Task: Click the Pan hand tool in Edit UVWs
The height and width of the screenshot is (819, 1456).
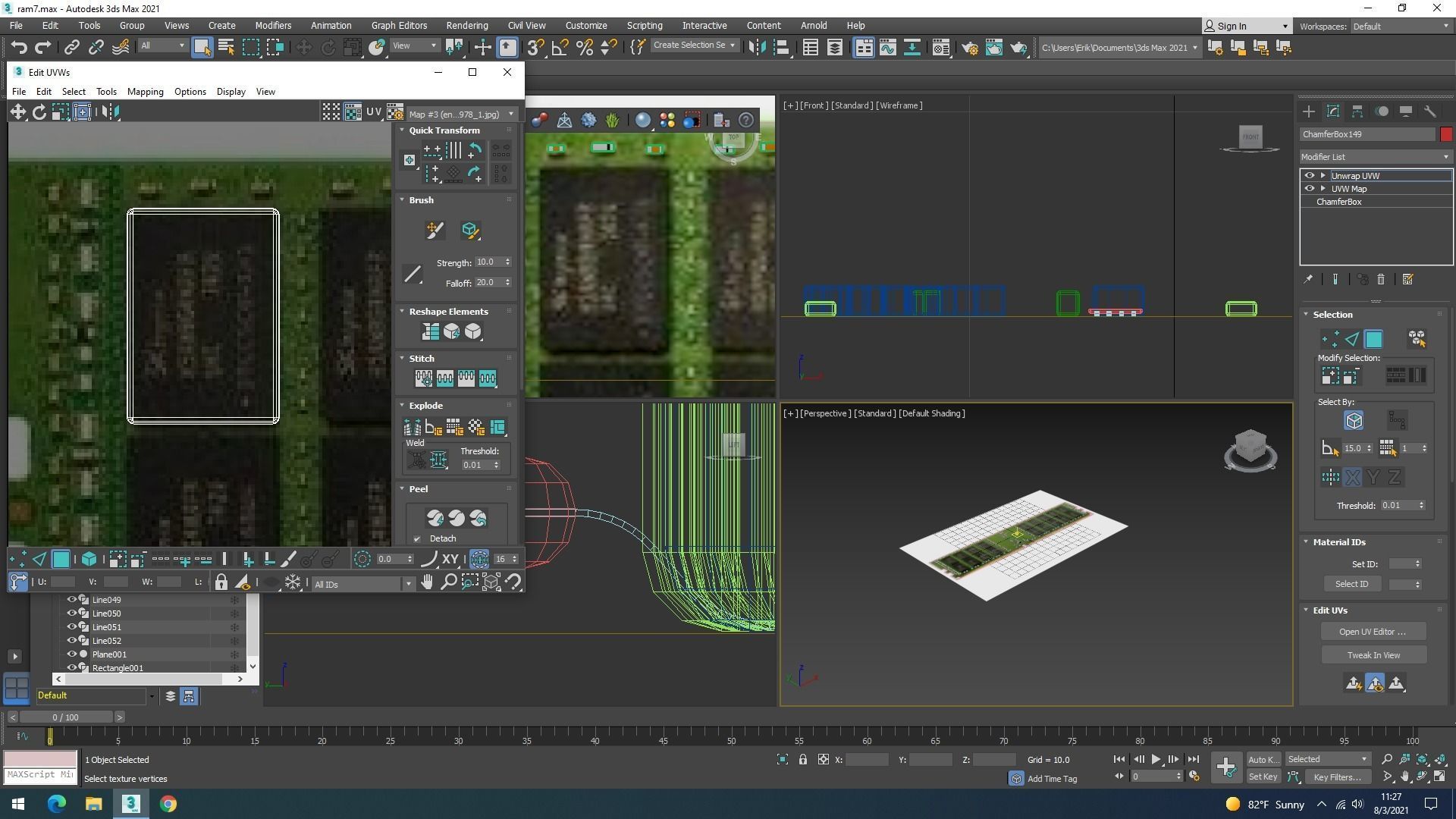Action: point(427,582)
